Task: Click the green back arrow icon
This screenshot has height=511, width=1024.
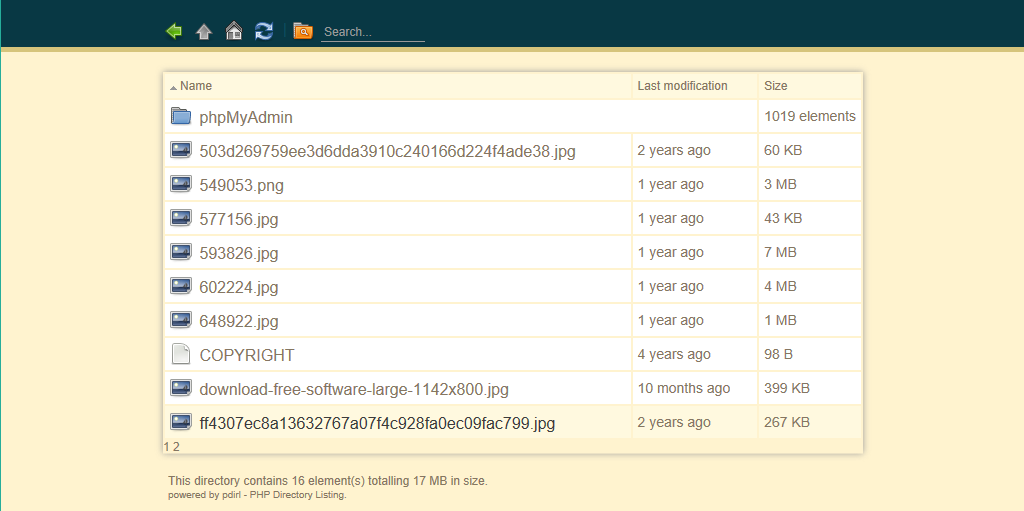Action: 174,31
